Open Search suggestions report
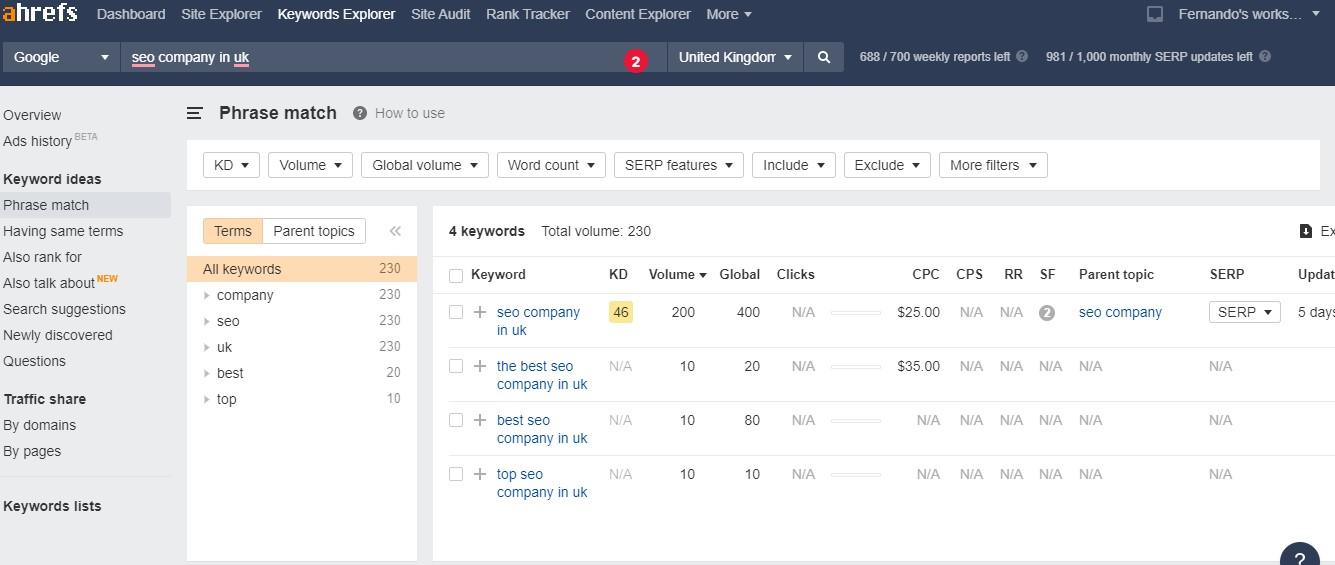1335x565 pixels. click(64, 309)
